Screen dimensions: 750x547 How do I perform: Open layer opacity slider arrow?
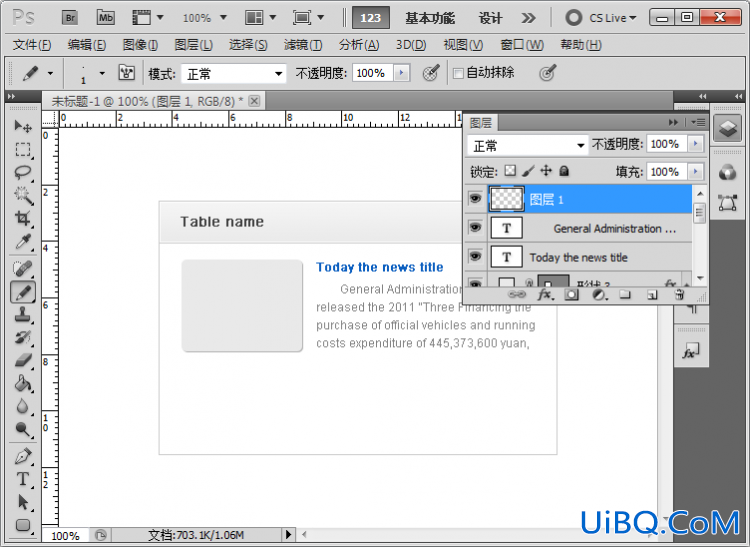[x=695, y=144]
